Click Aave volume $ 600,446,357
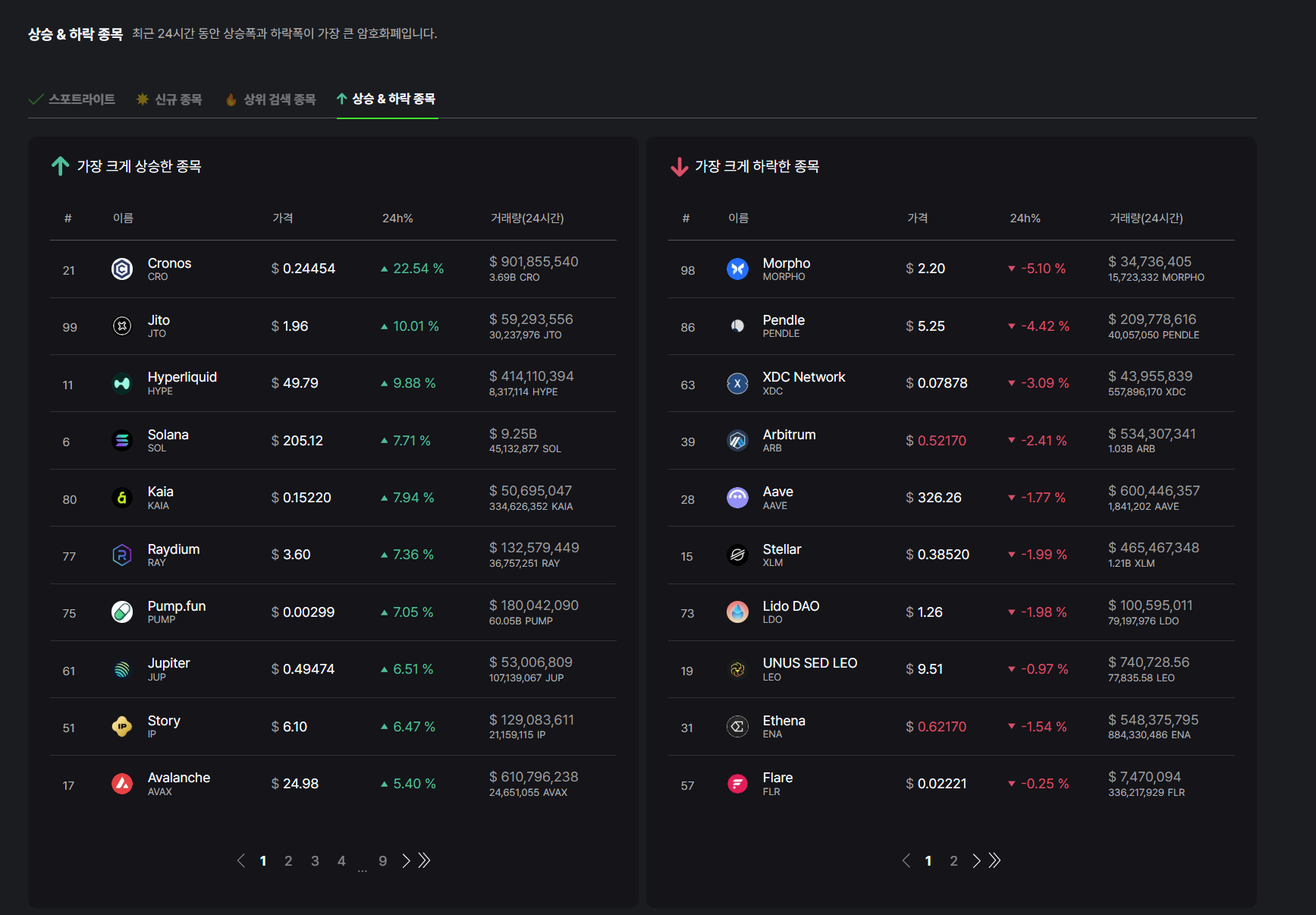Screen dimensions: 1316x915 point(1154,491)
